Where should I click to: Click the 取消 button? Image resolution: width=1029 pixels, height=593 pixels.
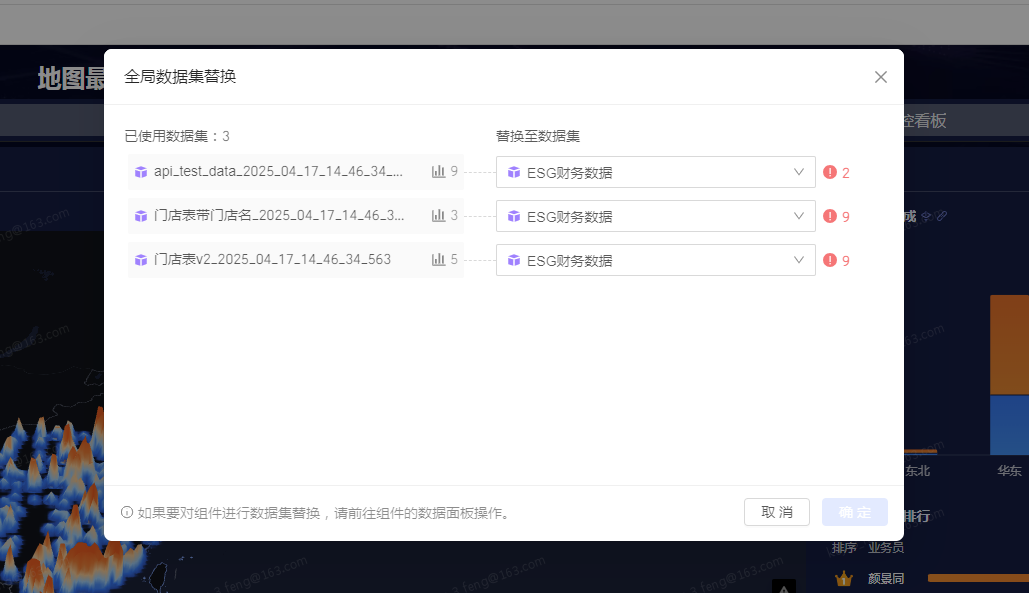pyautogui.click(x=777, y=512)
